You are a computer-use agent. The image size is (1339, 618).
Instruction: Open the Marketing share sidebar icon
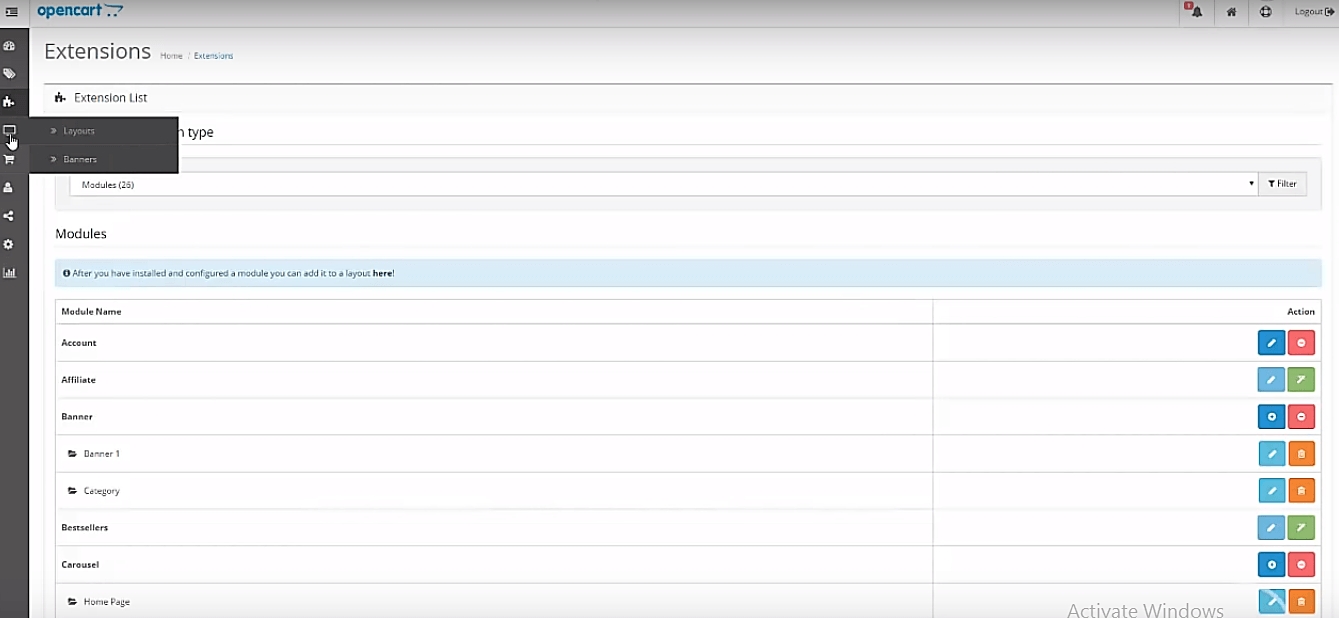point(9,216)
